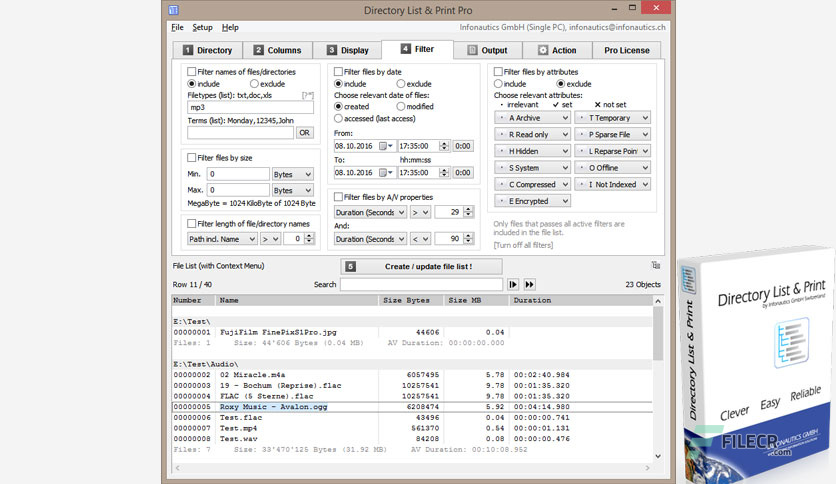Switch to the Columns tab
This screenshot has height=484, width=836.
click(x=277, y=50)
